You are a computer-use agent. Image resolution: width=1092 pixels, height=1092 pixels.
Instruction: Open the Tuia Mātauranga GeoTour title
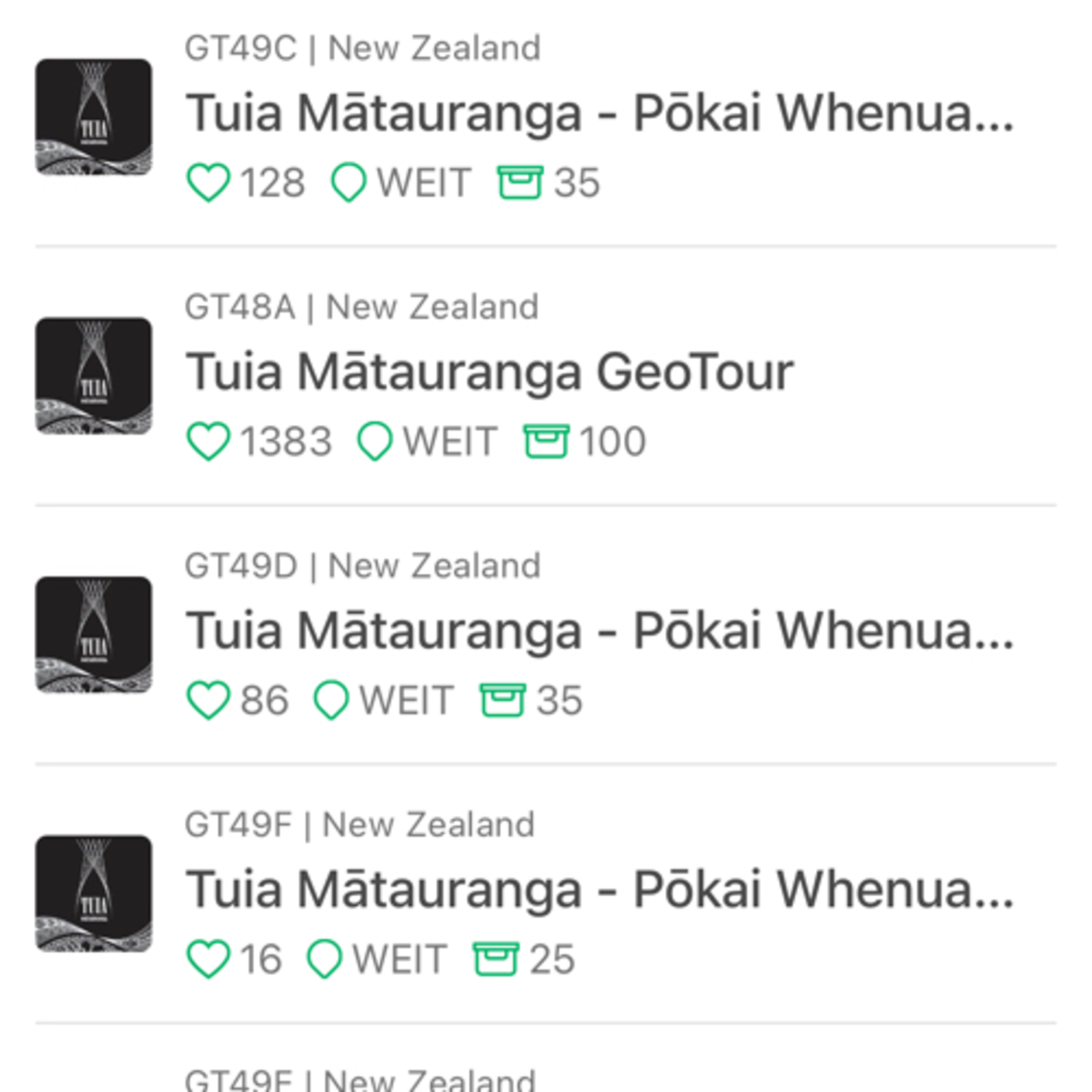point(490,372)
